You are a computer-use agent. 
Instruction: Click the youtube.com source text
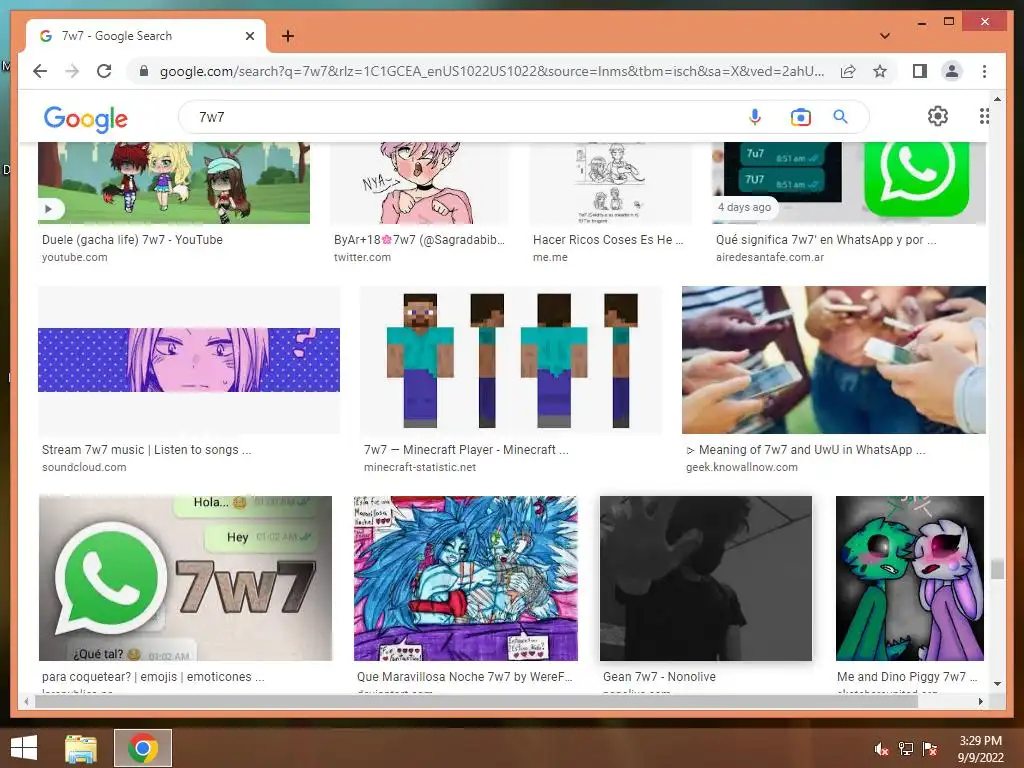[74, 257]
